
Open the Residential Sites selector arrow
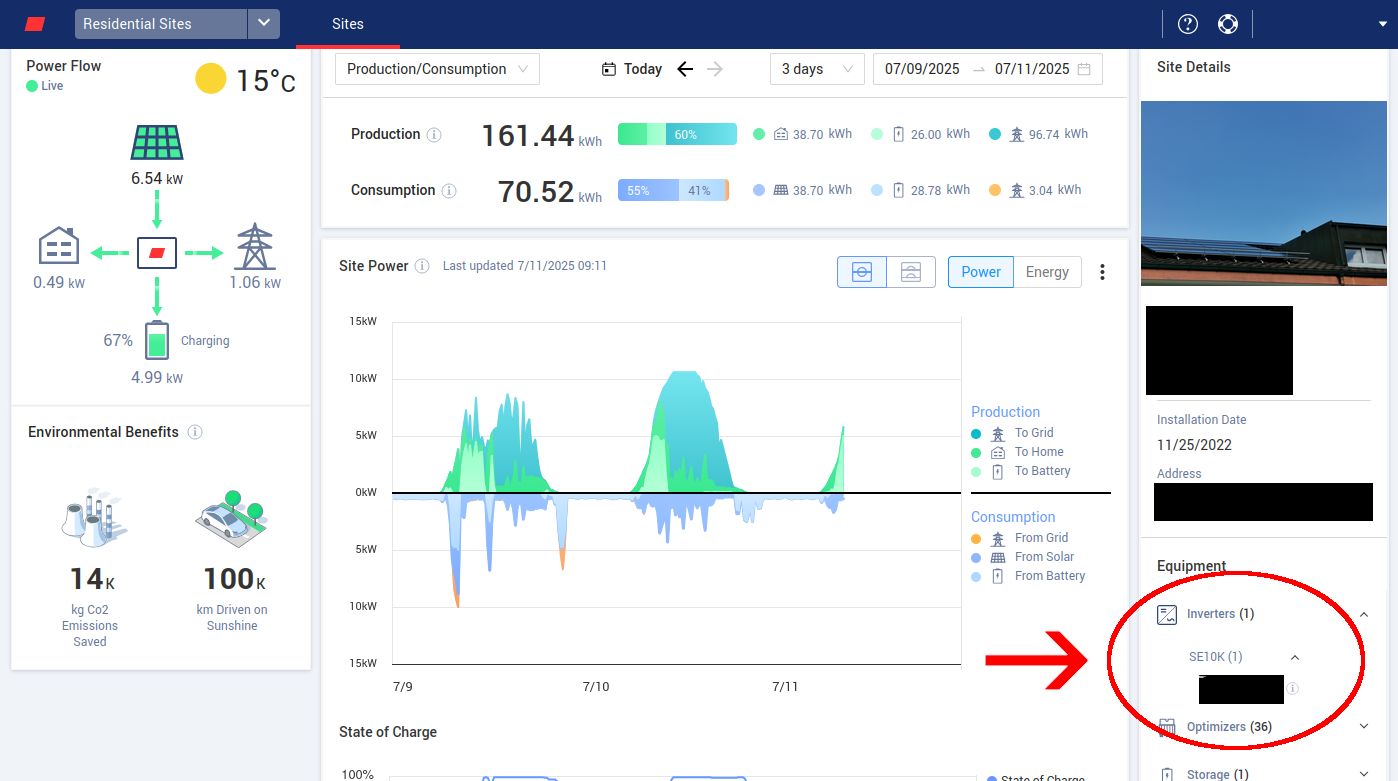click(x=264, y=24)
